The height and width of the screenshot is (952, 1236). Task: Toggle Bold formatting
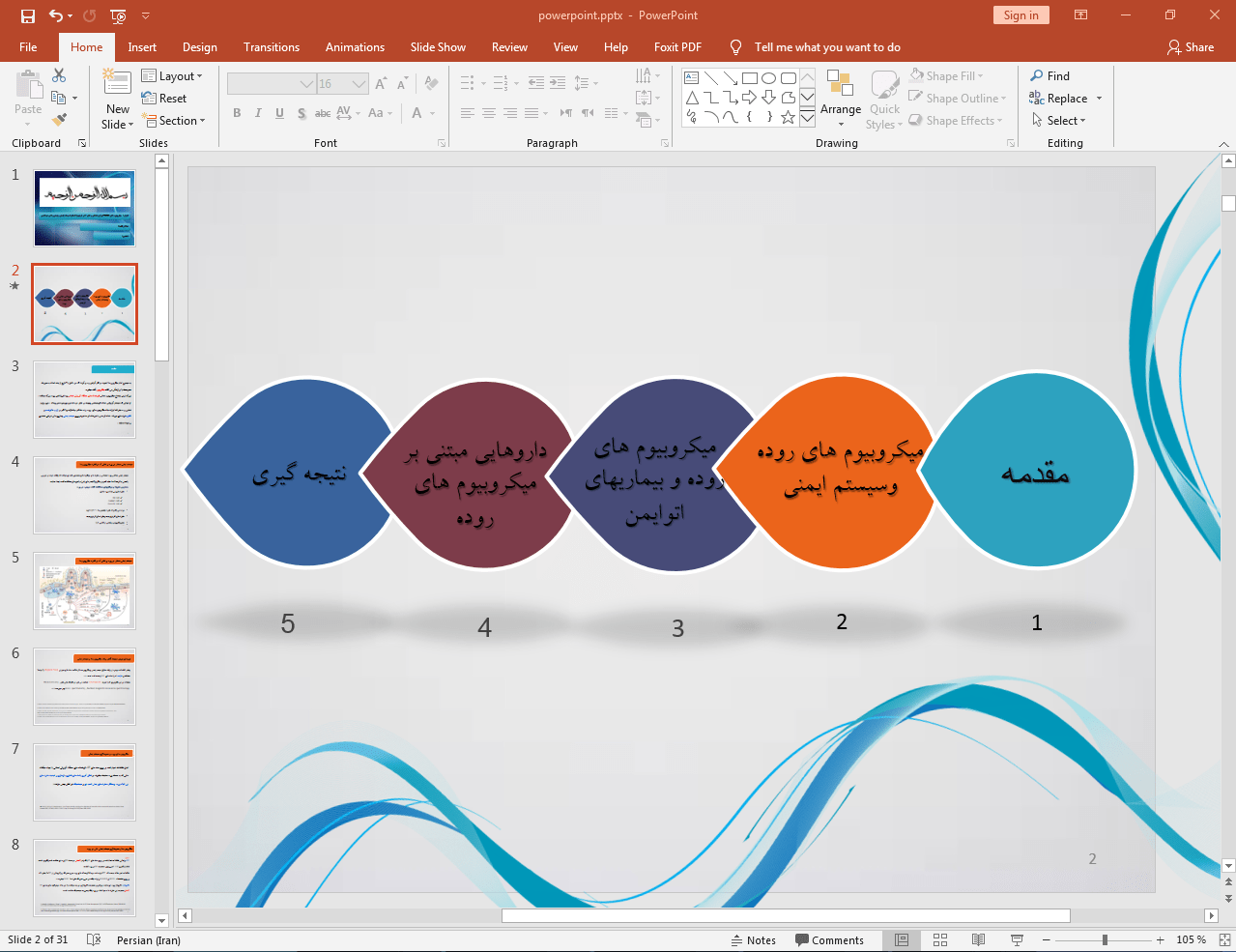pos(237,113)
